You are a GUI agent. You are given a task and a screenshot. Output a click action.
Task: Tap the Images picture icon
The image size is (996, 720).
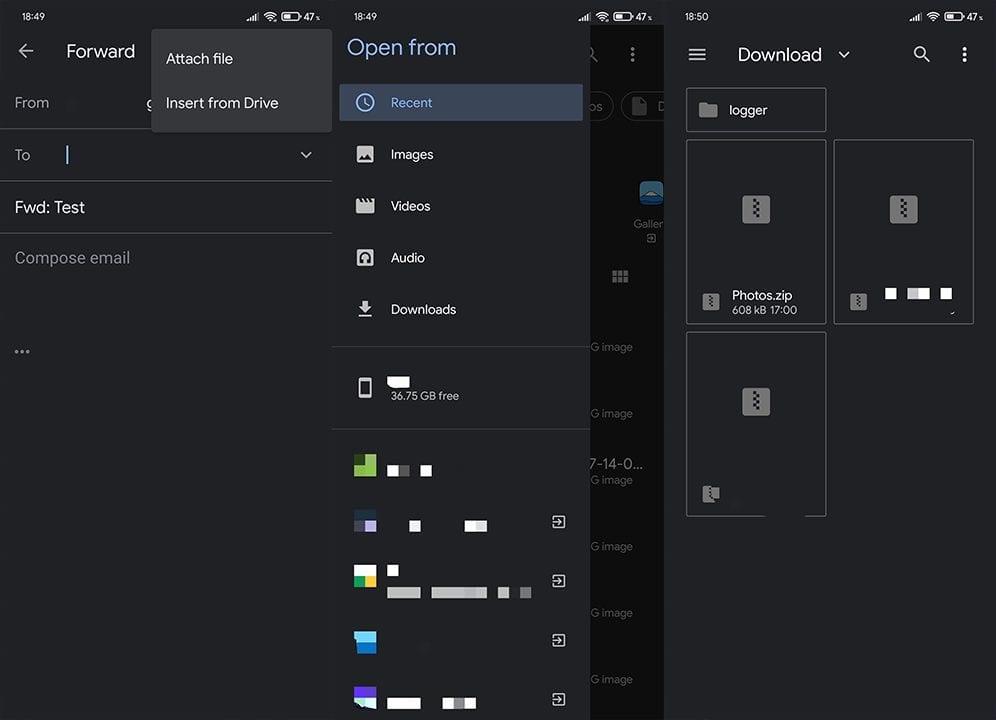point(365,154)
